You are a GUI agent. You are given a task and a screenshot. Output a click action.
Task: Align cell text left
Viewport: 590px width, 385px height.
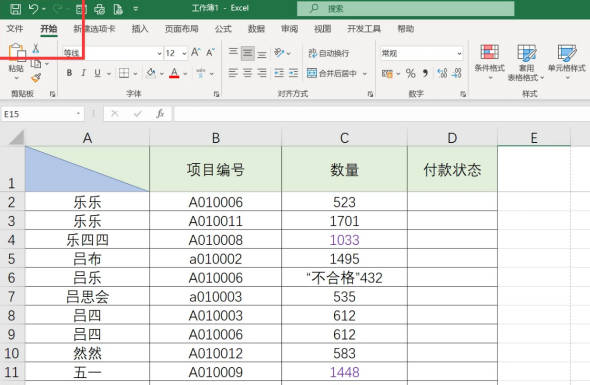[233, 73]
